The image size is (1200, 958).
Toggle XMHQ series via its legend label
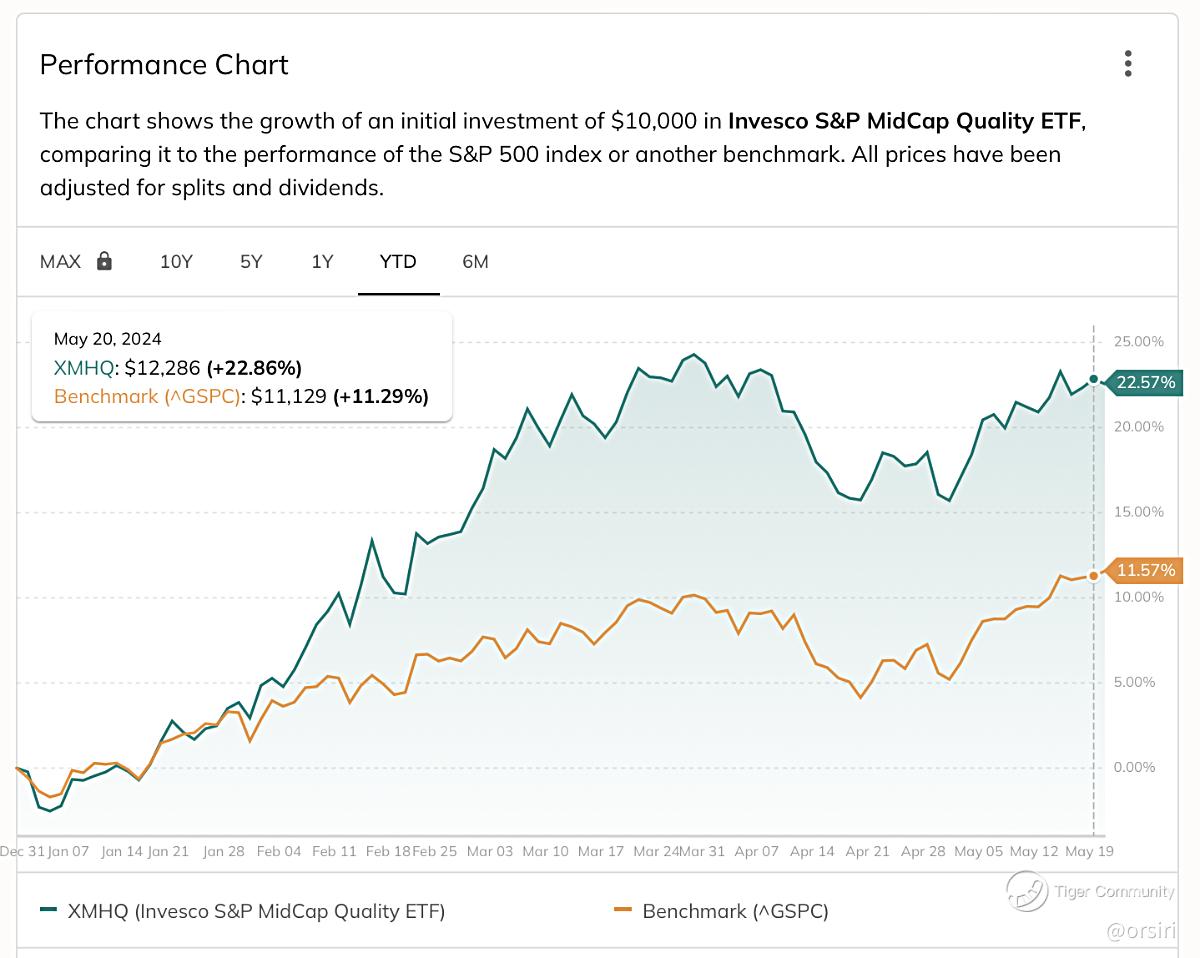(x=256, y=911)
